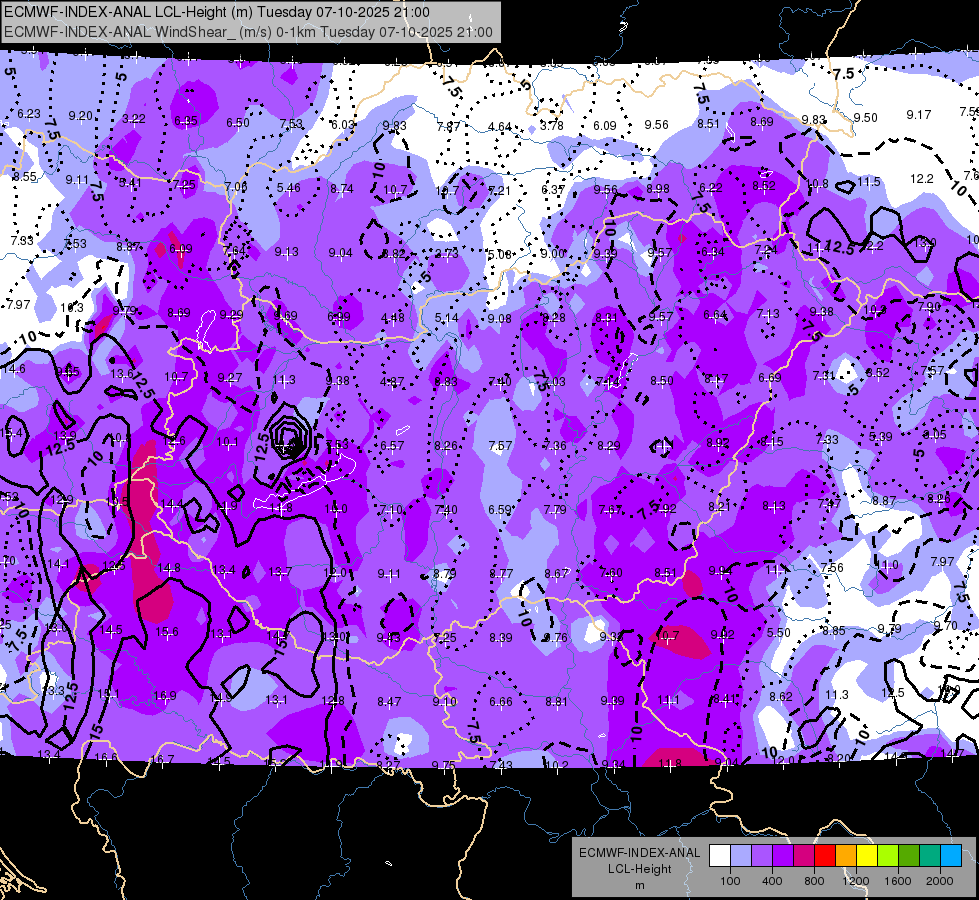The height and width of the screenshot is (900, 979).
Task: Click the legend tick label 1200
Action: point(855,881)
